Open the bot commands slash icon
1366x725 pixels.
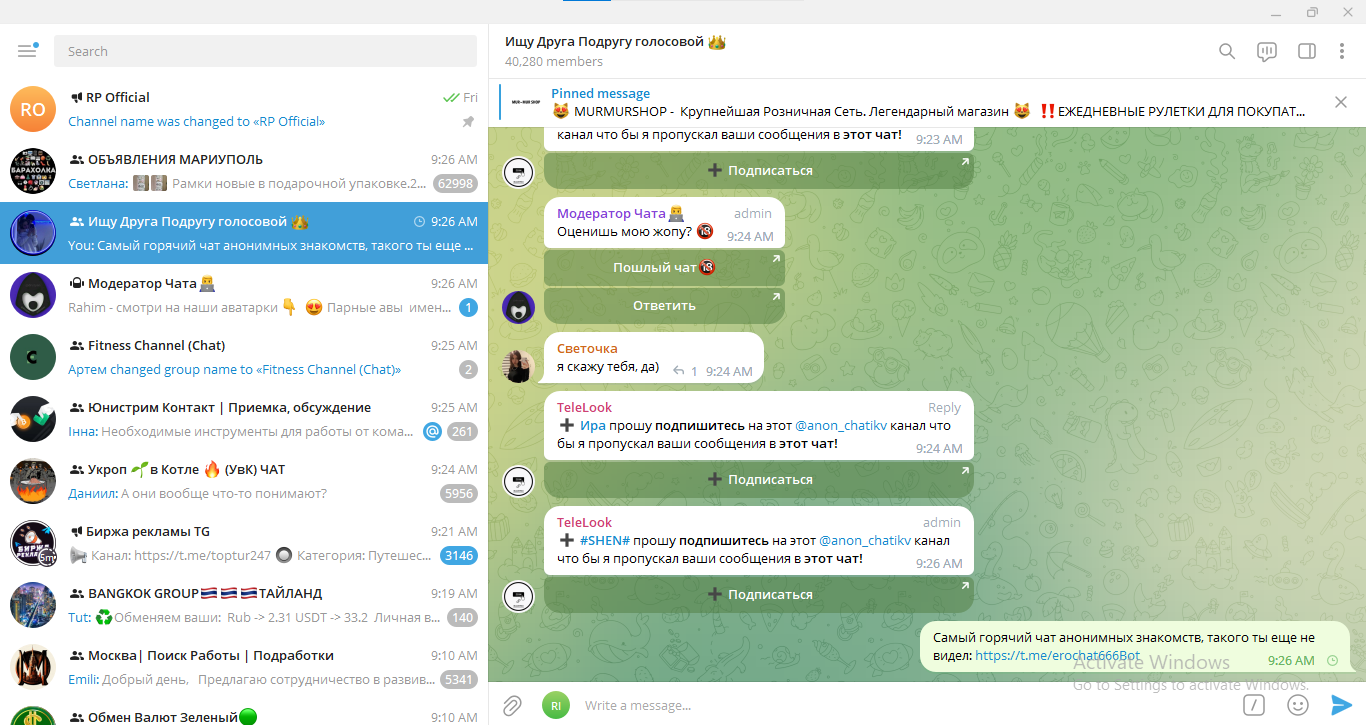click(1253, 705)
